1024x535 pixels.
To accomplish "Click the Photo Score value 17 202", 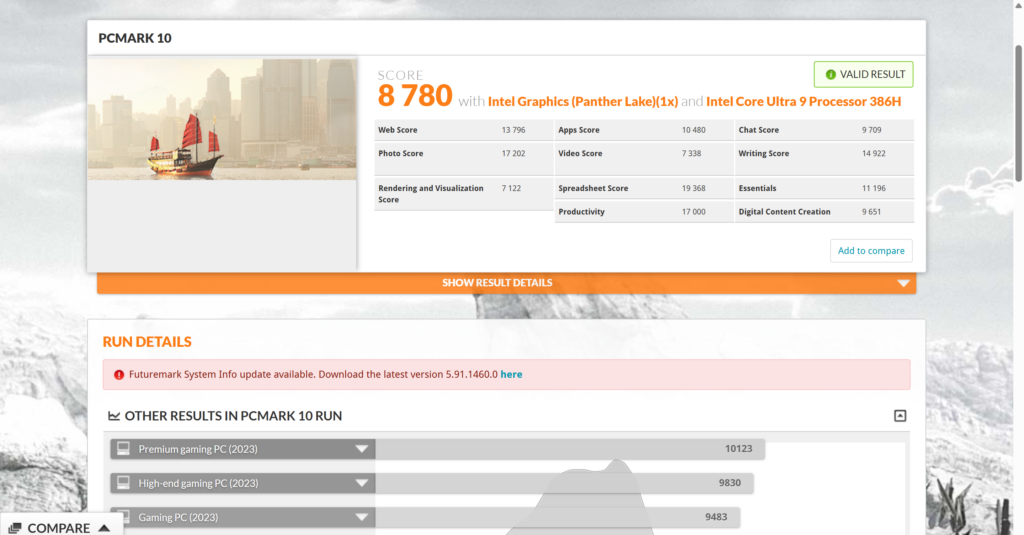I will pyautogui.click(x=513, y=154).
